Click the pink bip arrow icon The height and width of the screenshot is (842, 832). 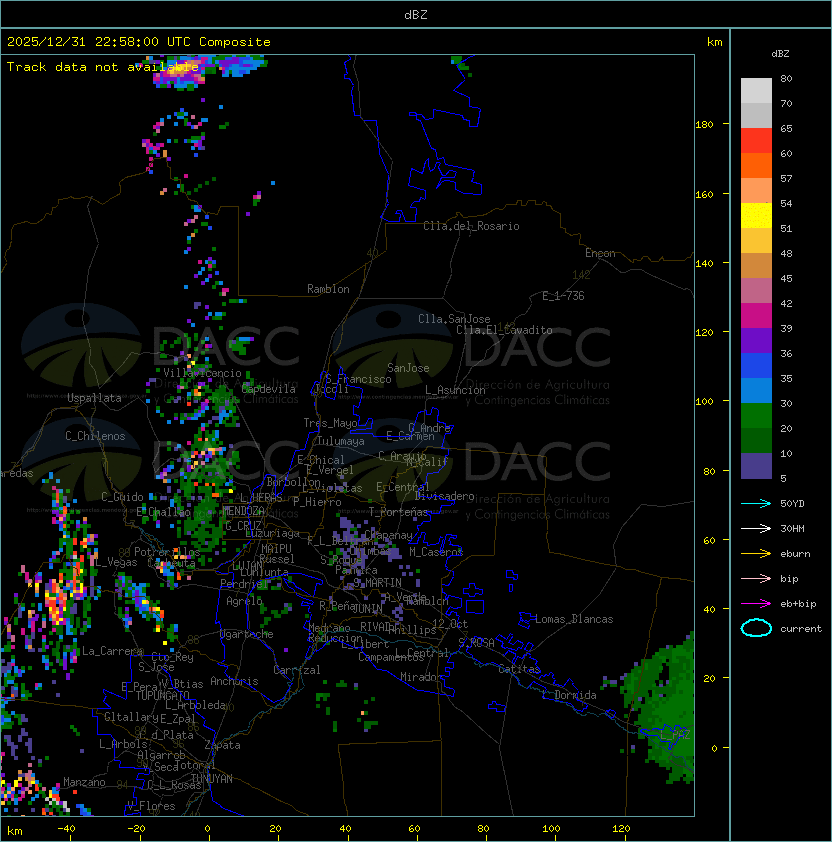coord(756,578)
